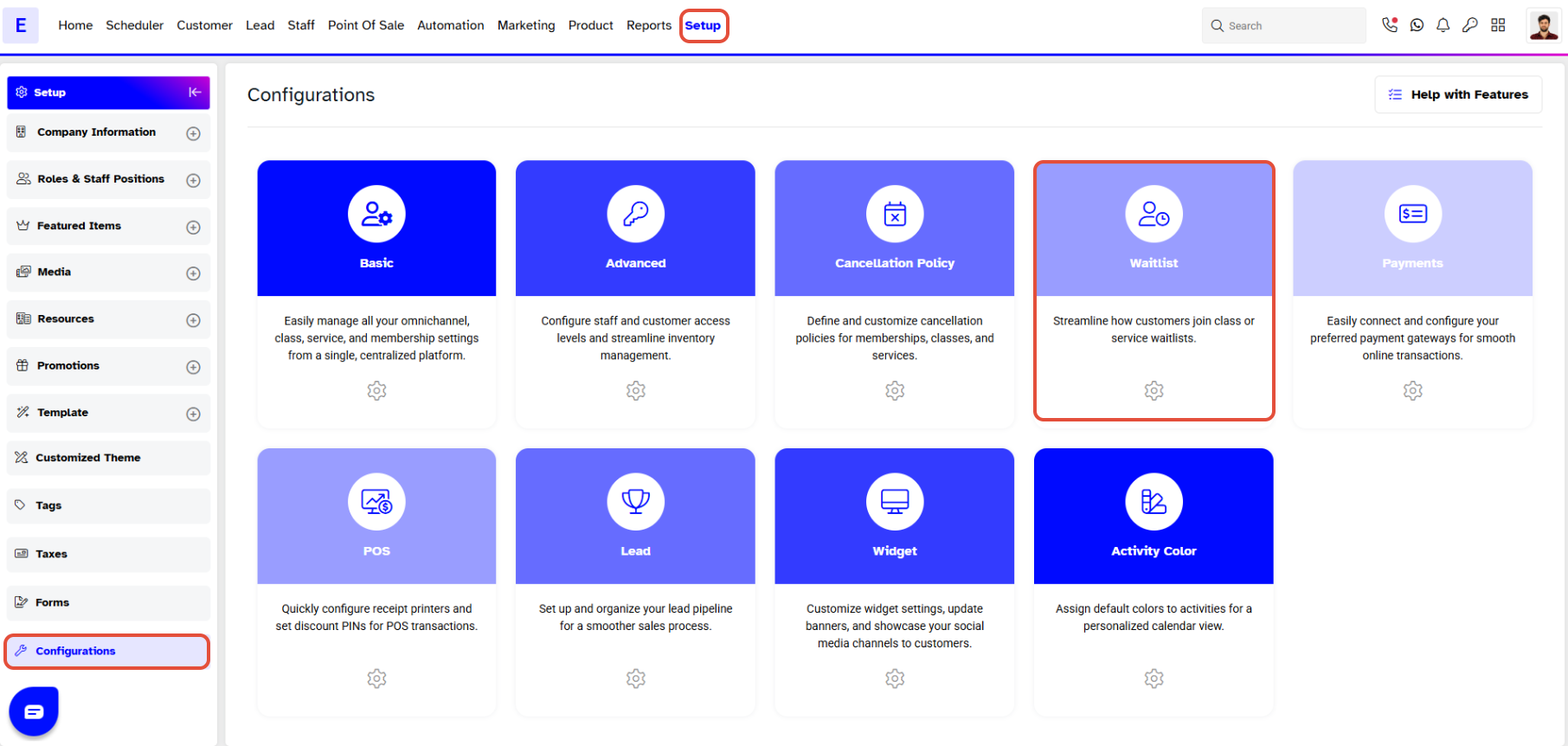
Task: Open the Marketing menu
Action: point(526,25)
